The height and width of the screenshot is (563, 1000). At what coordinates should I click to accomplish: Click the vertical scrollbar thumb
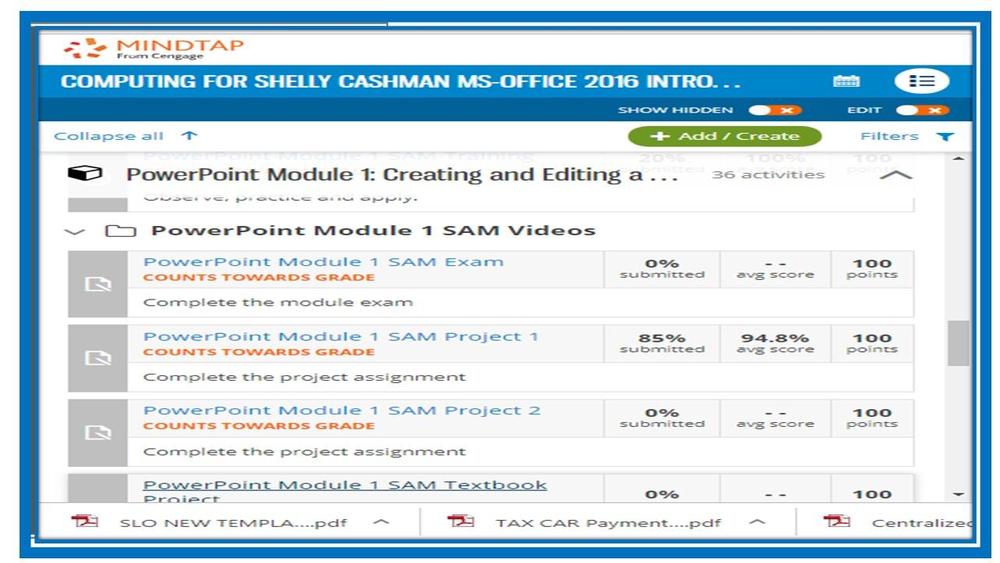[x=958, y=343]
